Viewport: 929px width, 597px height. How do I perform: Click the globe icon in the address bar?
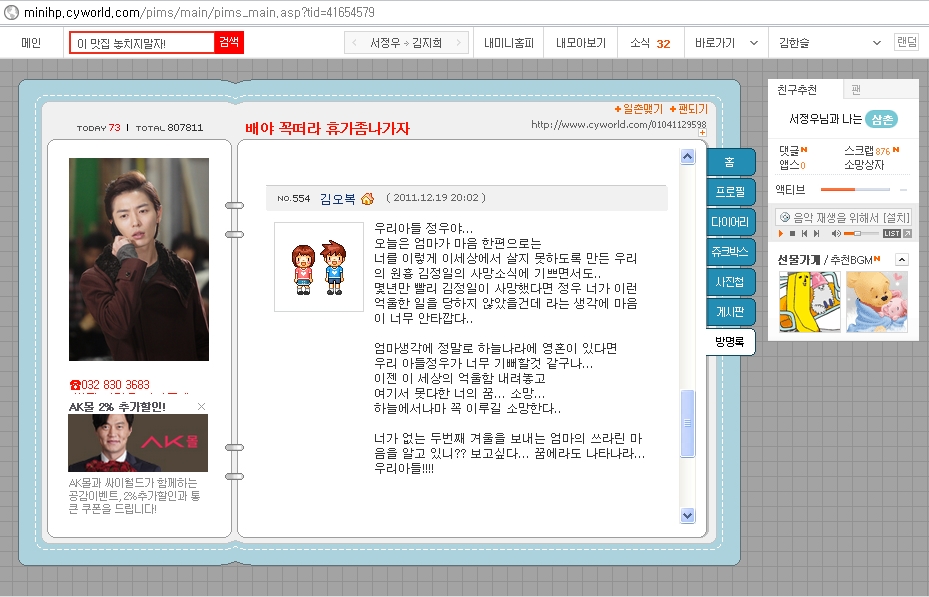click(x=11, y=12)
